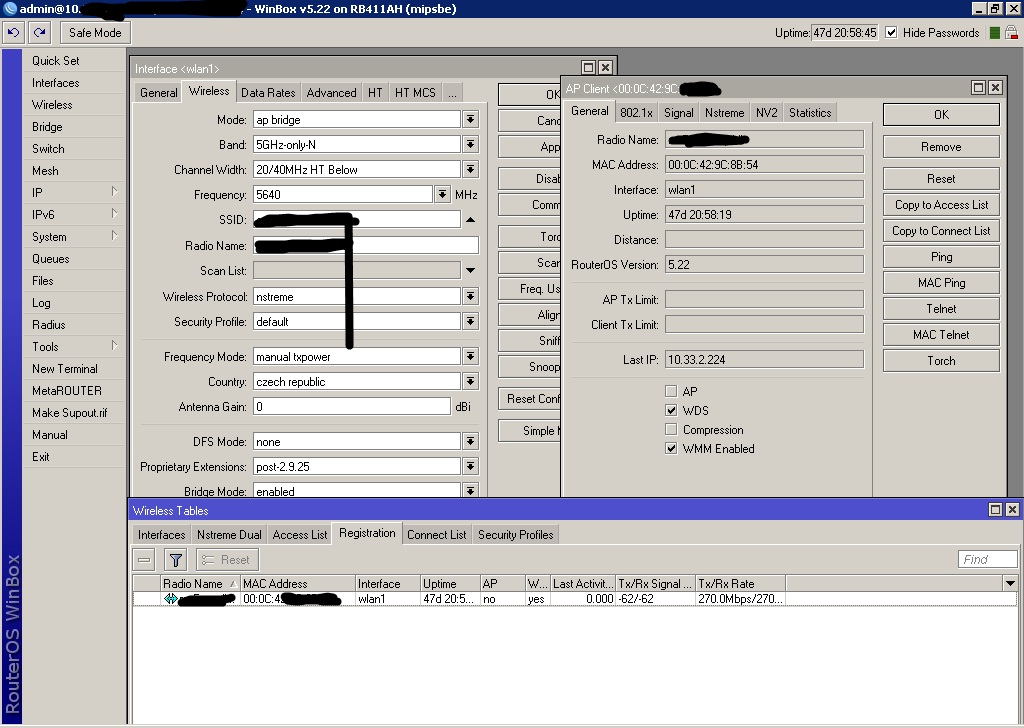This screenshot has width=1024, height=728.
Task: Open the Proprietary Extensions dropdown
Action: [x=470, y=466]
